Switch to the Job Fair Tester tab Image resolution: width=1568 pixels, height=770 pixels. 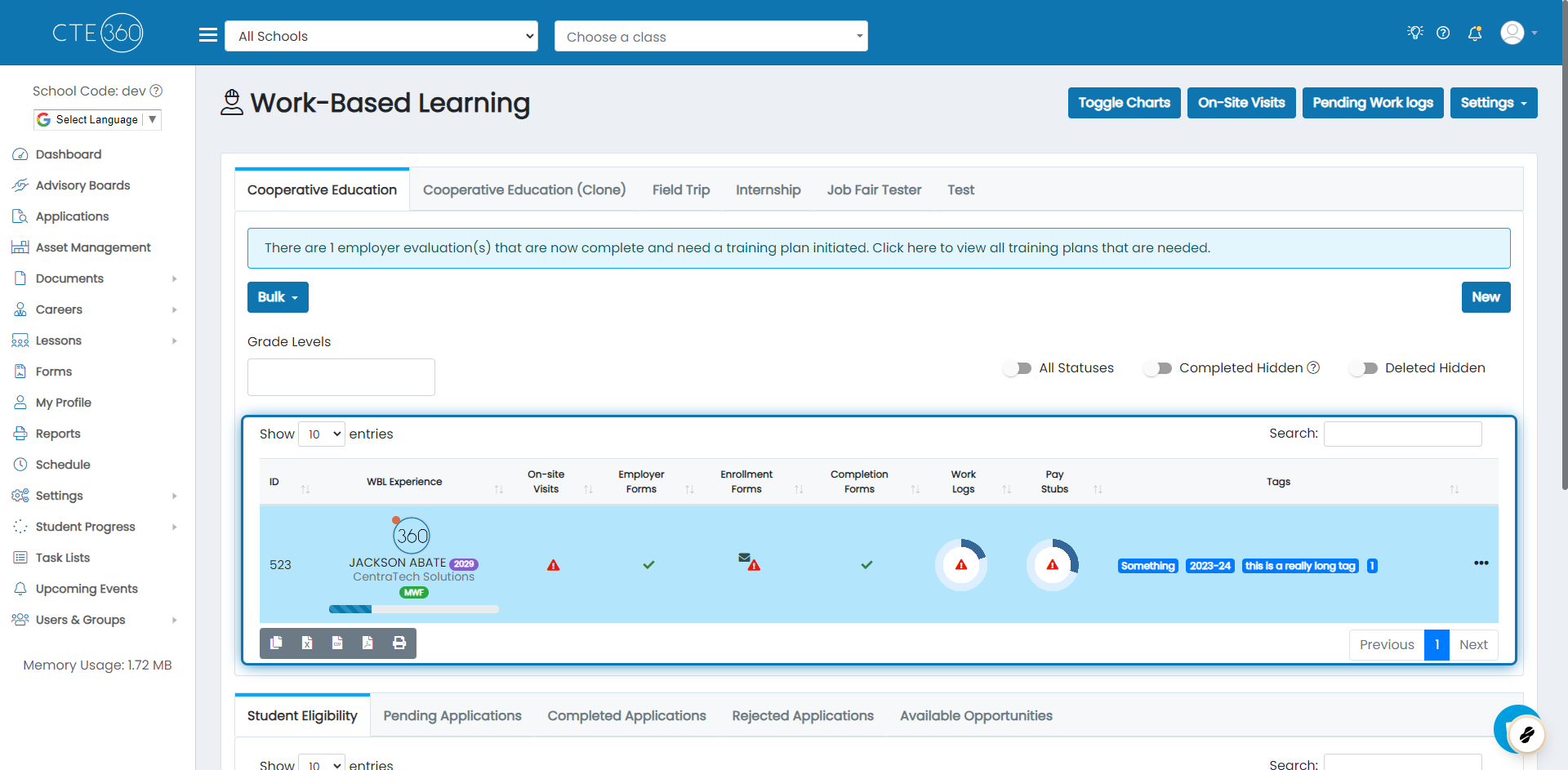point(874,189)
